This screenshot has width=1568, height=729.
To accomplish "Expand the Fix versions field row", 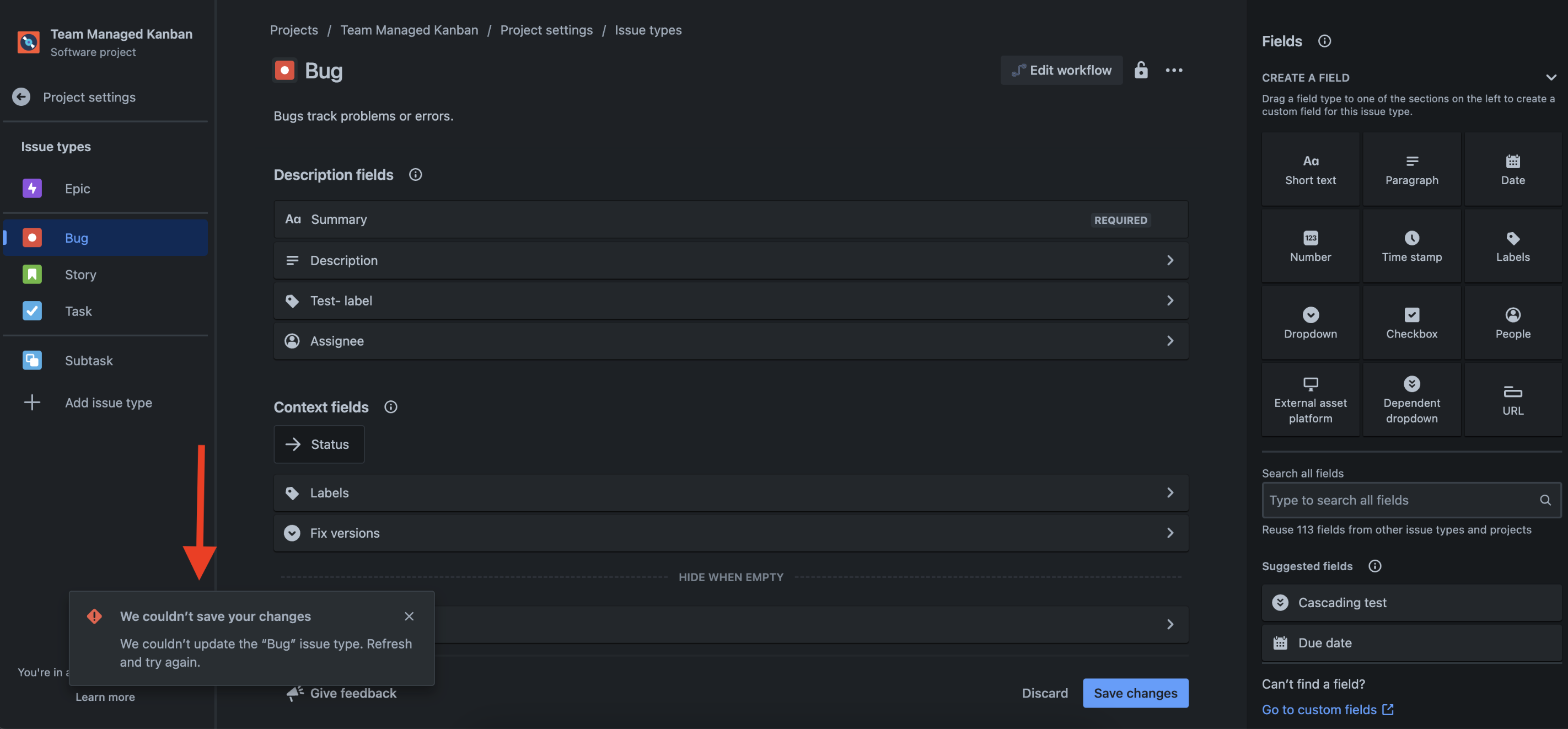I will pos(731,533).
